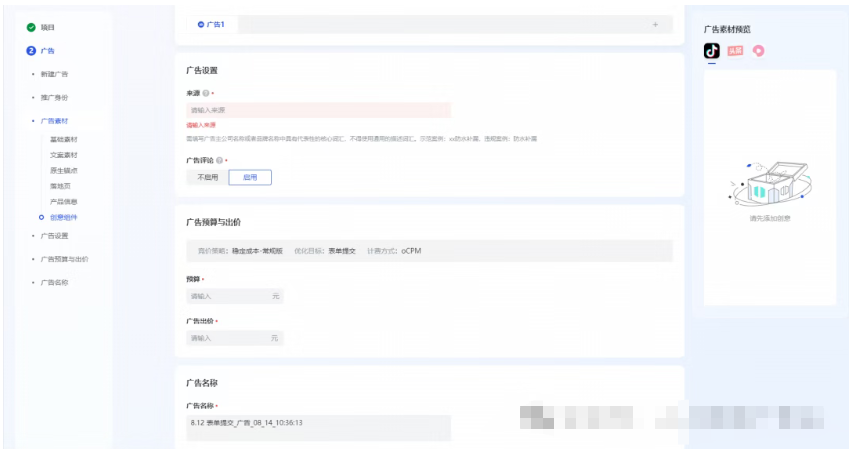Jump to 产品信息 in the sidebar

click(64, 201)
